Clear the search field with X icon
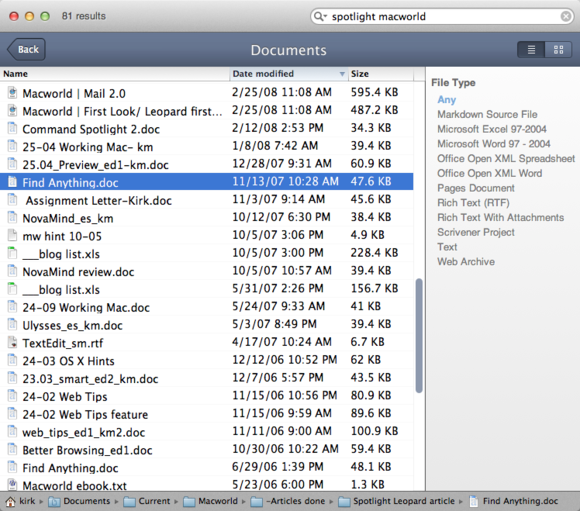This screenshot has width=580, height=511. coord(566,16)
